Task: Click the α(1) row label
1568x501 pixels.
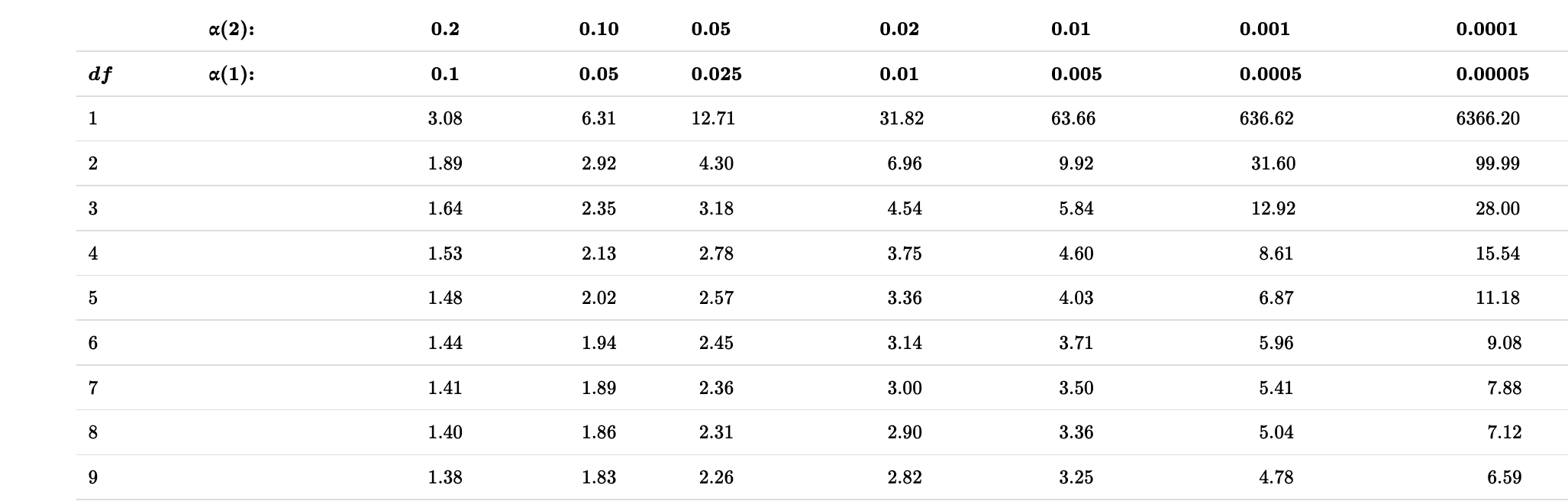Action: click(x=231, y=74)
